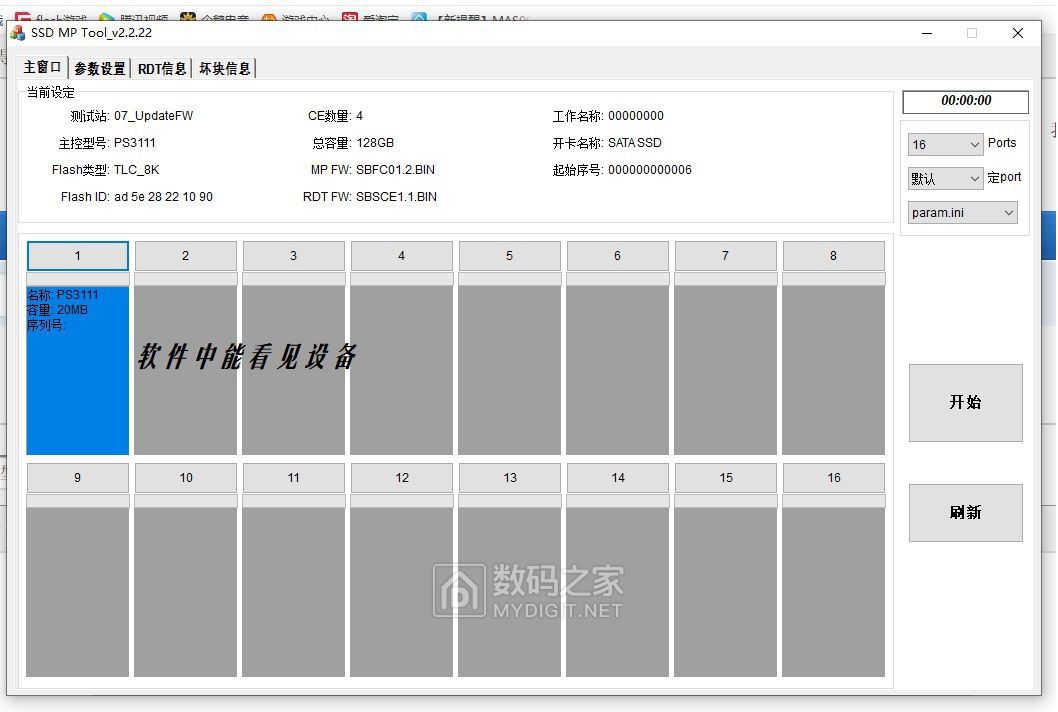Expand the Ports count dropdown showing 16

click(946, 145)
